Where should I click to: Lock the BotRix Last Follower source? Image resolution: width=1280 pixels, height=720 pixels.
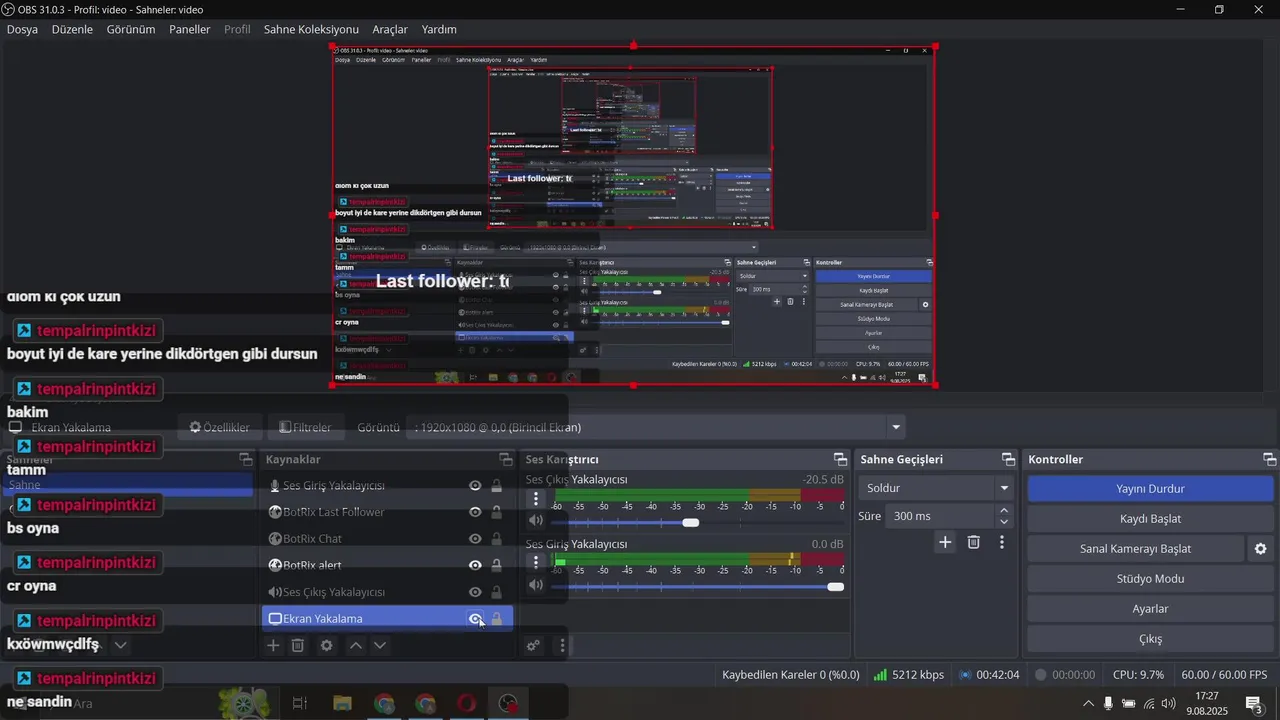[x=496, y=512]
